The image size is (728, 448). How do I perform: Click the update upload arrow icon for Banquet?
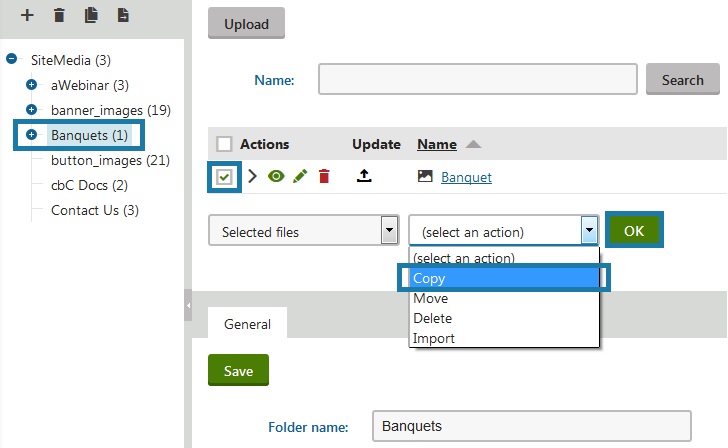tap(365, 177)
